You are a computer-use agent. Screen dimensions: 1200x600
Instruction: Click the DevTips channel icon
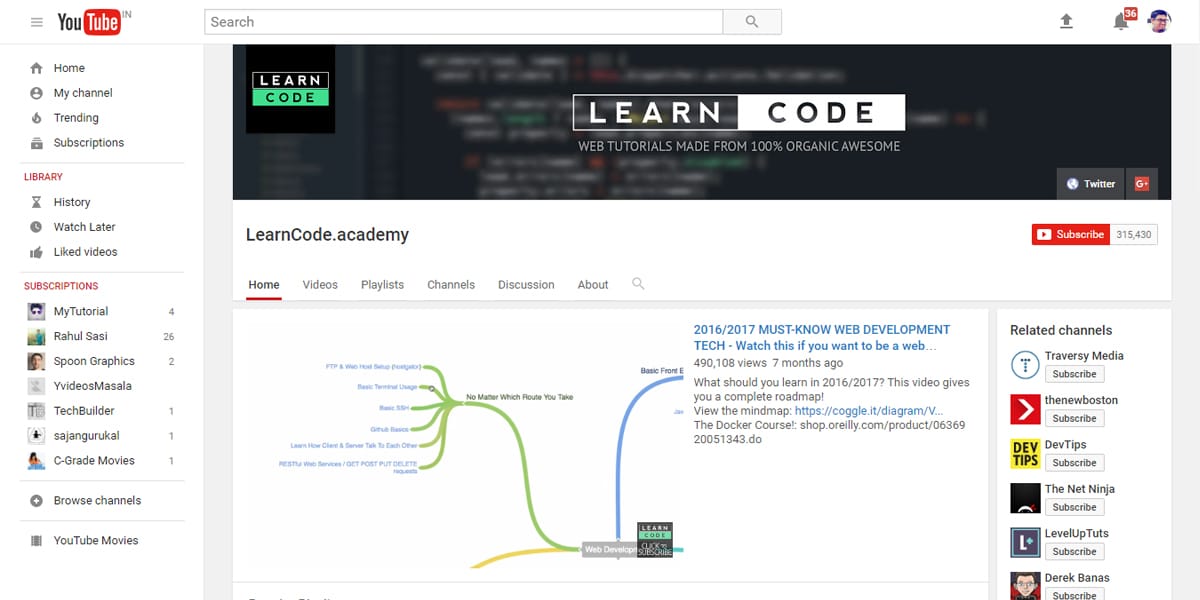pos(1025,454)
